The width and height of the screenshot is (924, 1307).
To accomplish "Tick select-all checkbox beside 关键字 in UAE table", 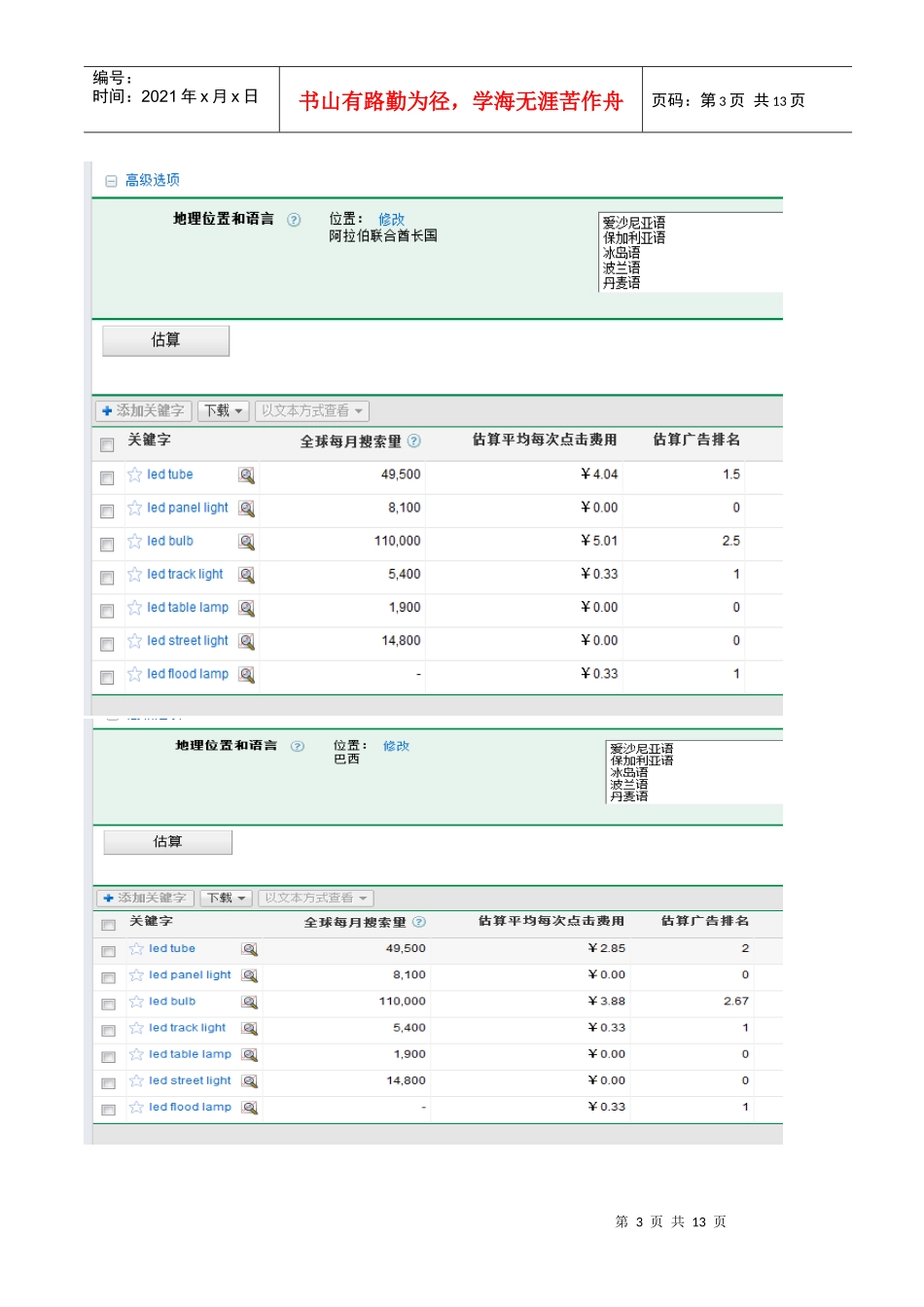I will pyautogui.click(x=107, y=445).
